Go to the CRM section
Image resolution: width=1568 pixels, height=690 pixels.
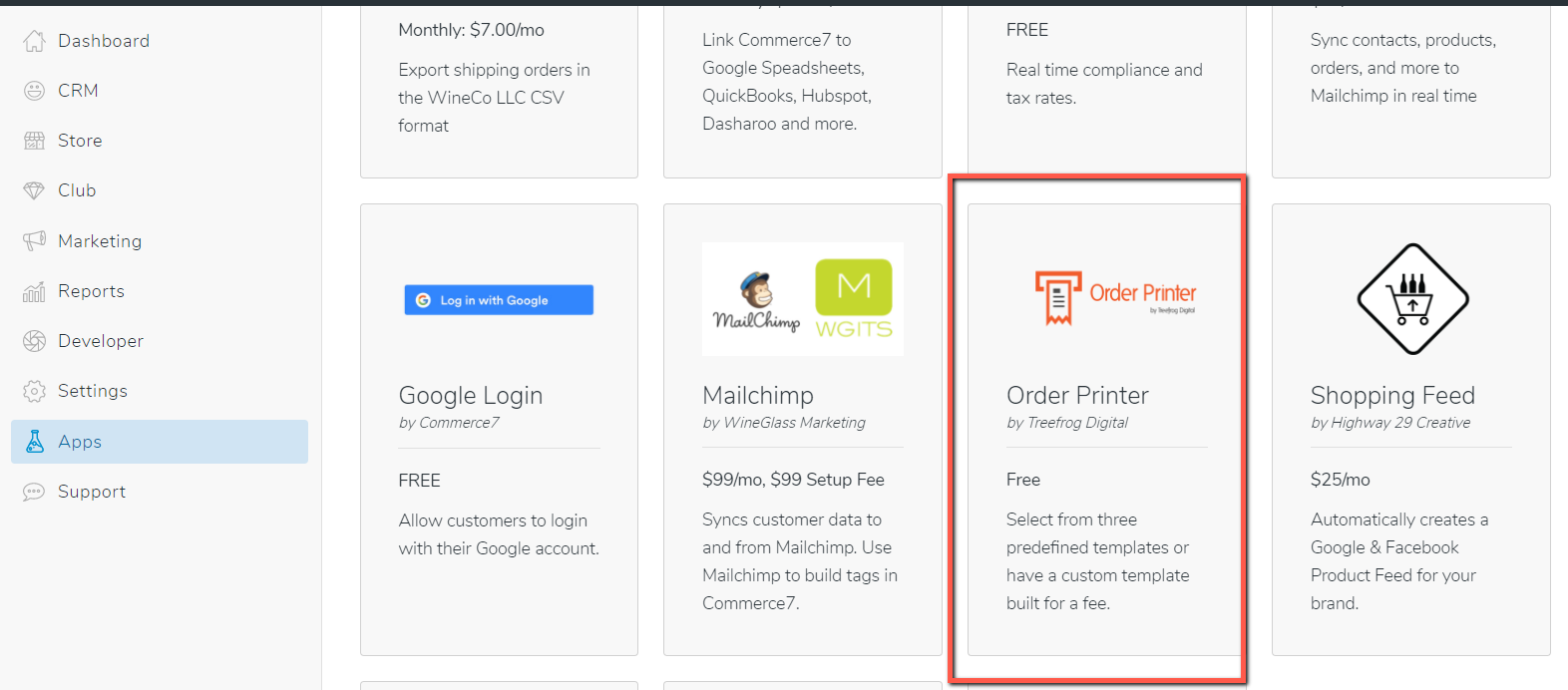(78, 91)
